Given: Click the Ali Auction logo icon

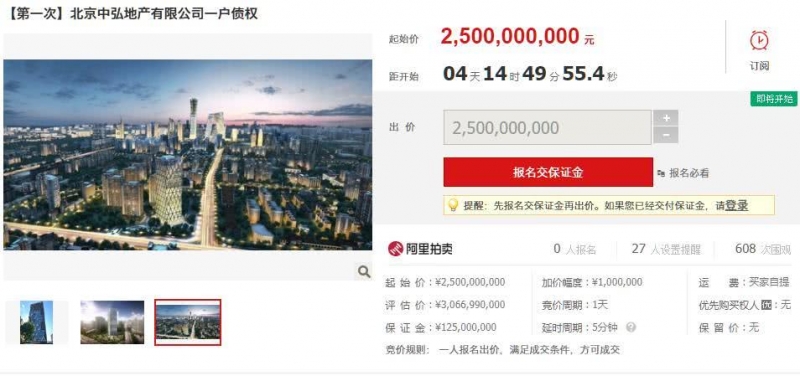Looking at the screenshot, I should (396, 249).
